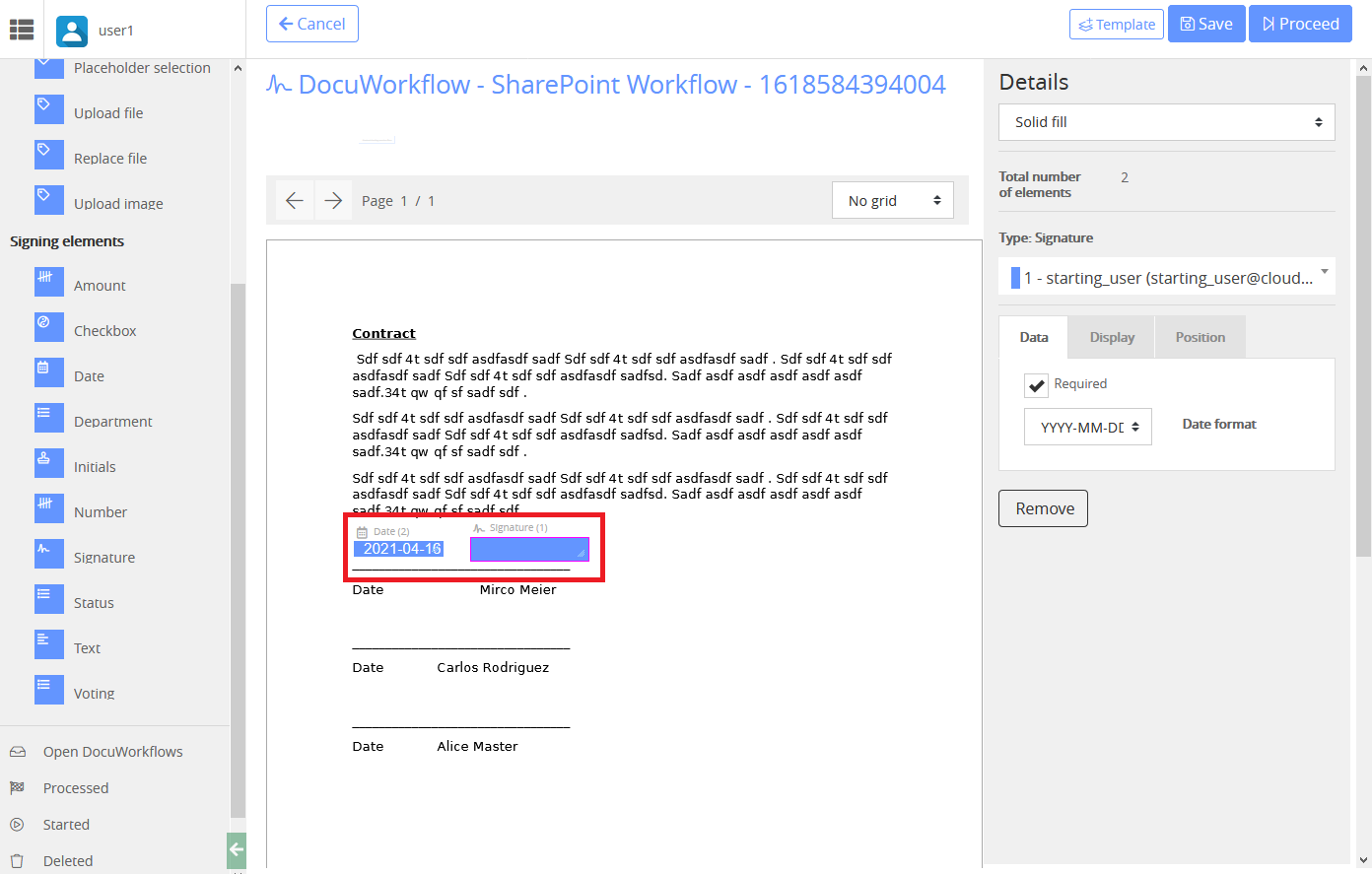This screenshot has width=1372, height=874.
Task: Toggle the Required checkbox
Action: (1036, 384)
